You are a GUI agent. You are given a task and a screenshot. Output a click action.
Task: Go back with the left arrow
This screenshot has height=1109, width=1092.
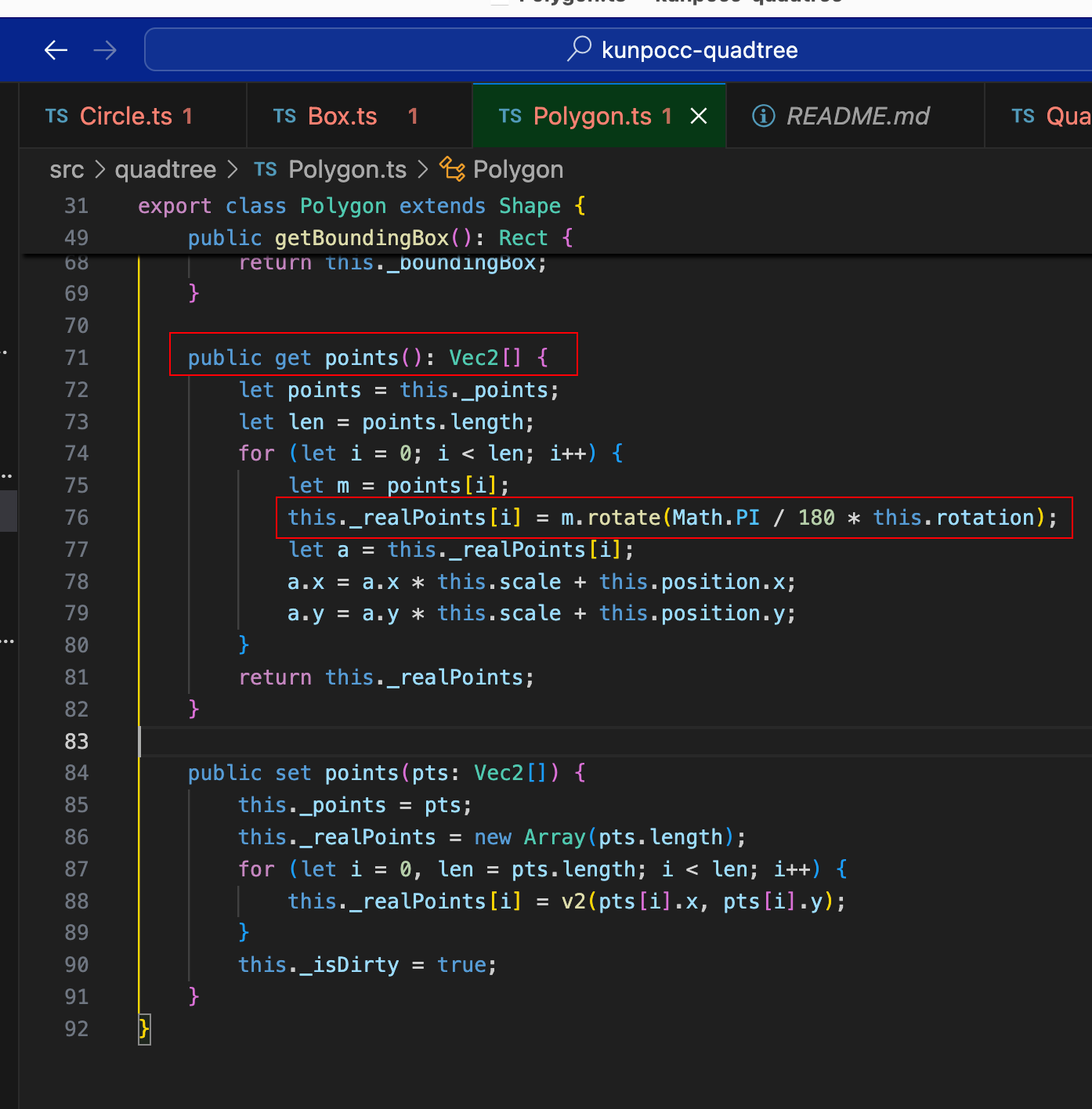click(x=56, y=50)
